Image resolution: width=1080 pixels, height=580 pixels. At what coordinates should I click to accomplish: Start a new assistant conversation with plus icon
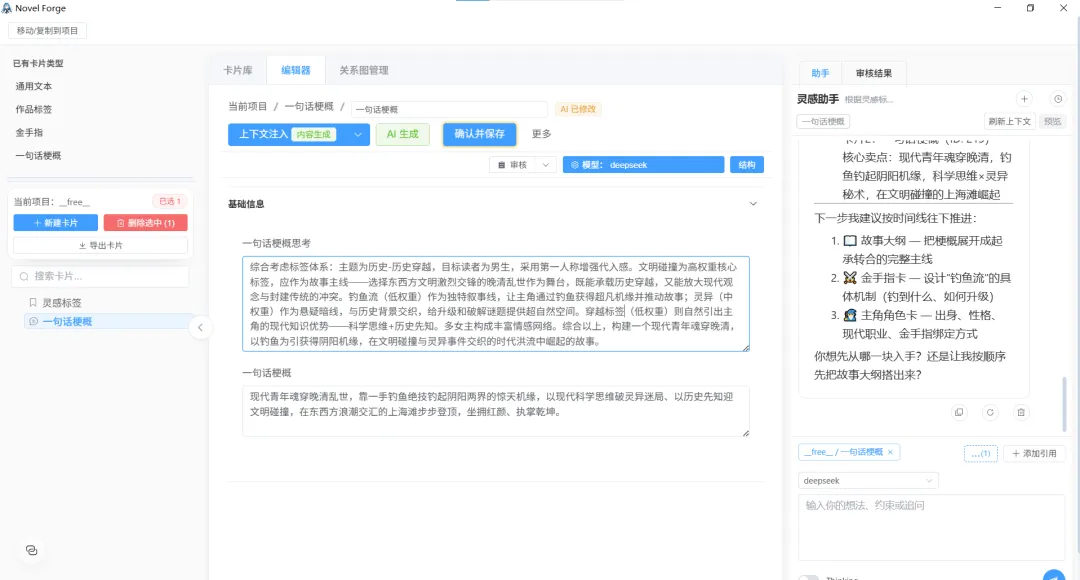[1024, 99]
